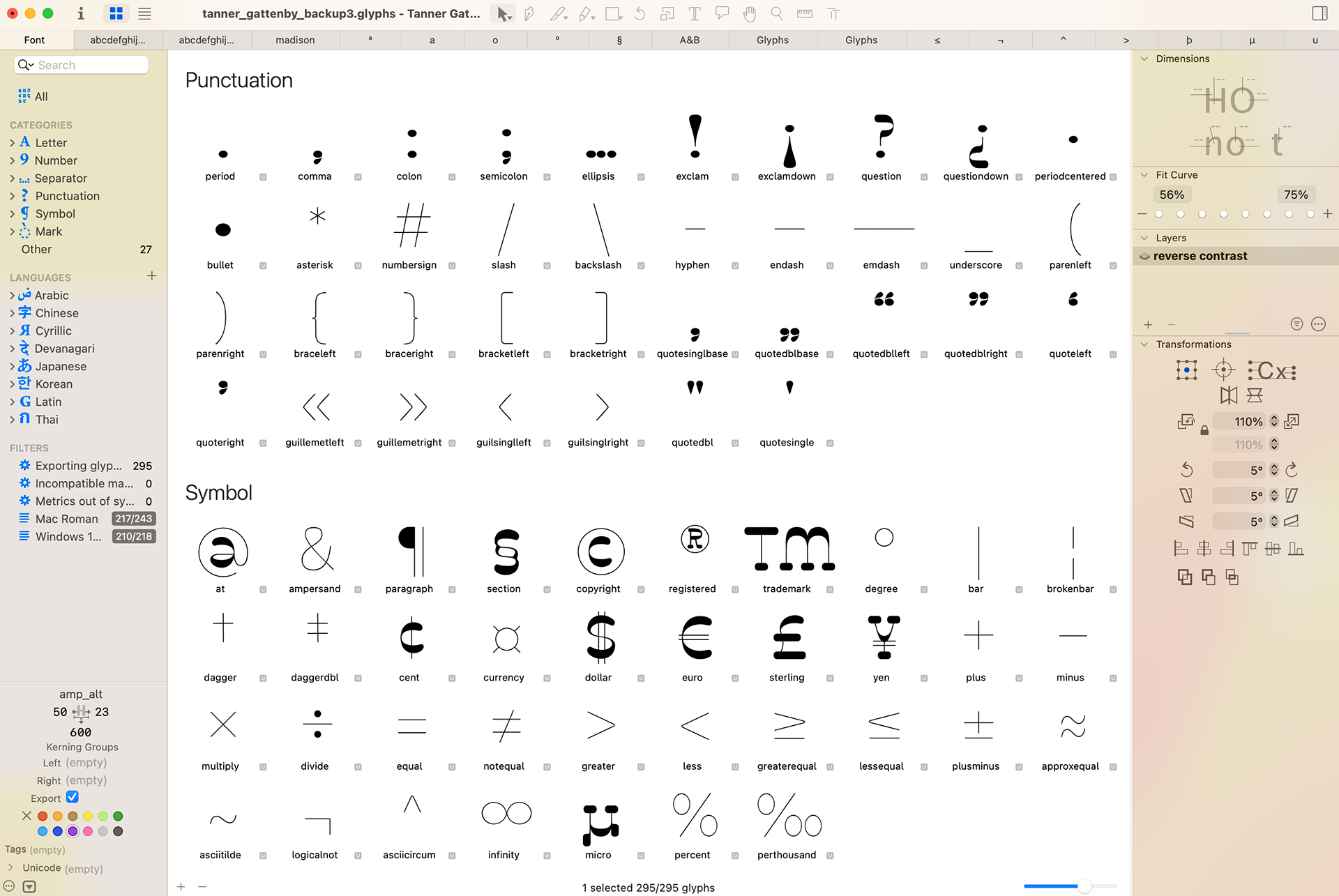Expand the Symbol category
Viewport: 1339px width, 896px height.
12,214
